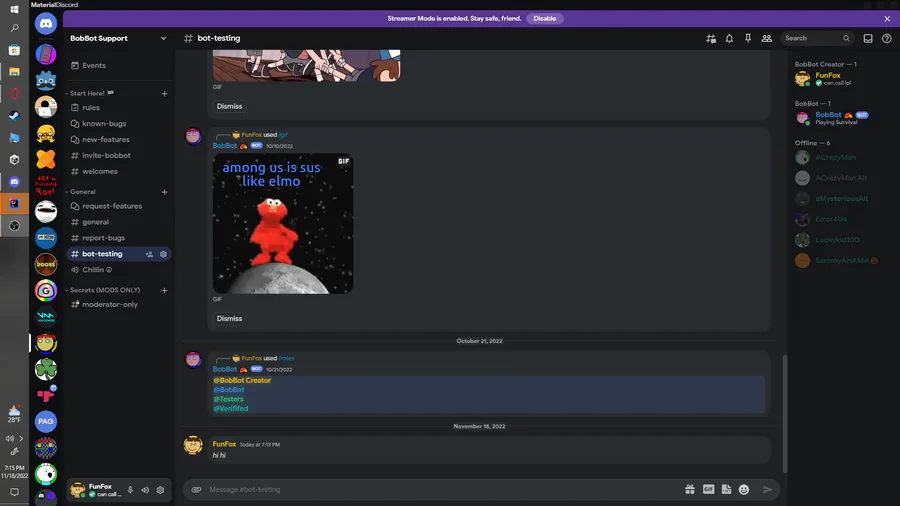Open the moderator-only channel
This screenshot has width=900, height=506.
coord(119,305)
